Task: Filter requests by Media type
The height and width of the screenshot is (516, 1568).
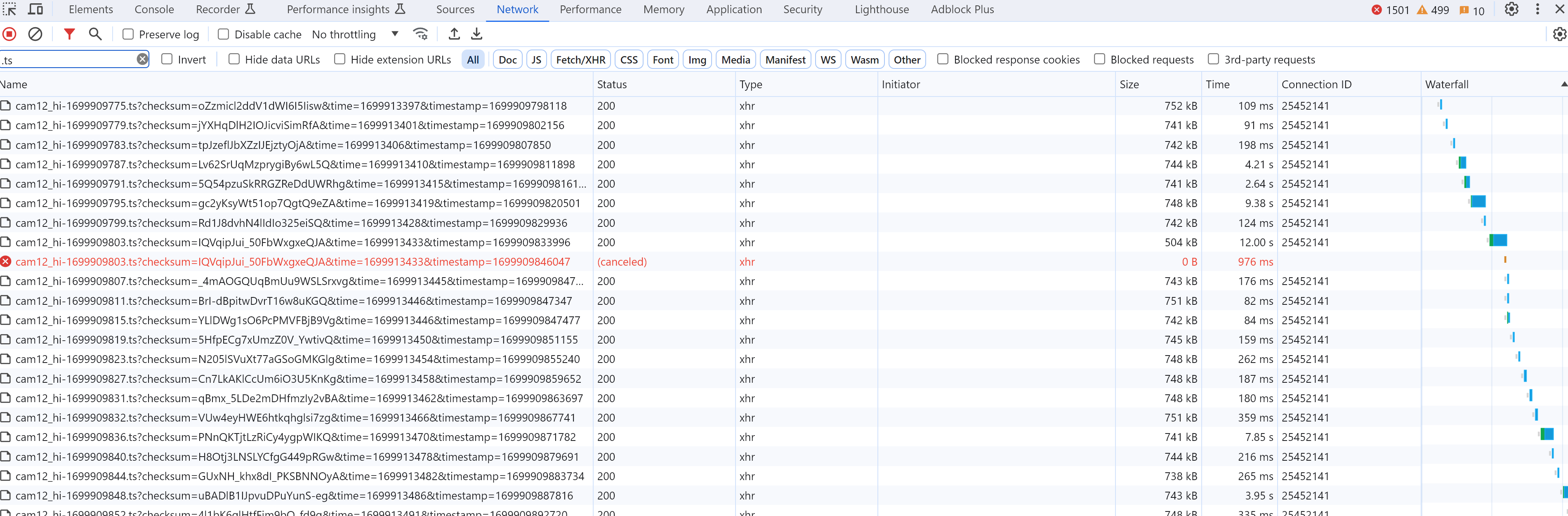Action: pos(735,60)
